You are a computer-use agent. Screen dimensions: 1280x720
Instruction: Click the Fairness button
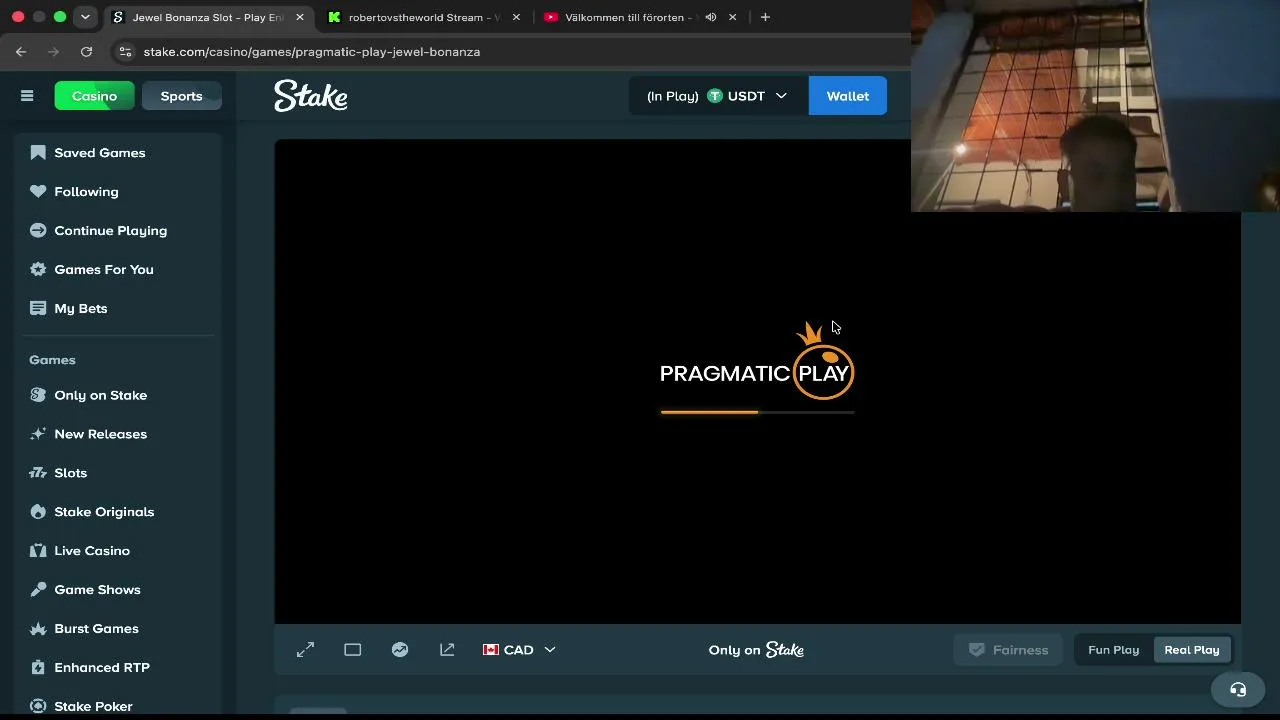point(1008,650)
